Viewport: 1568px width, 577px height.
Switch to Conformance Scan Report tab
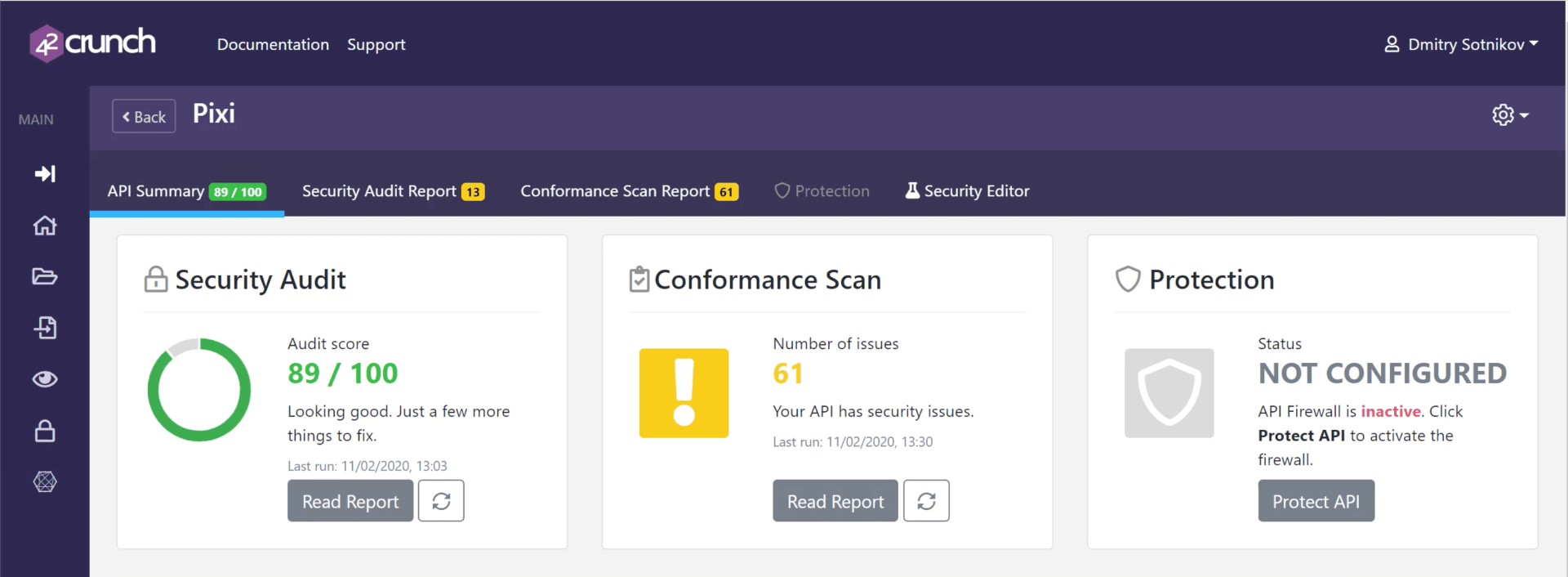coord(629,191)
